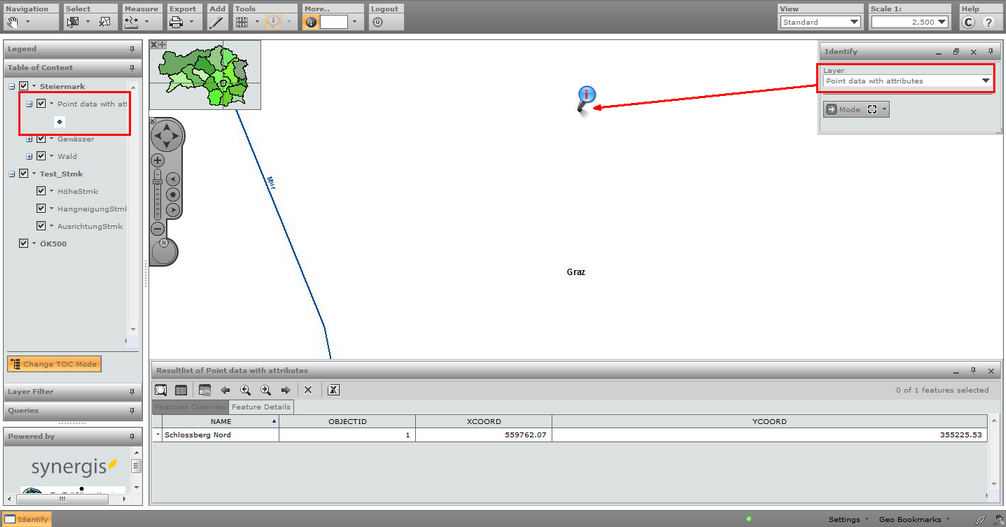Click the next extent arrow on map navigator
Screen dimensions: 1006x527
point(173,210)
